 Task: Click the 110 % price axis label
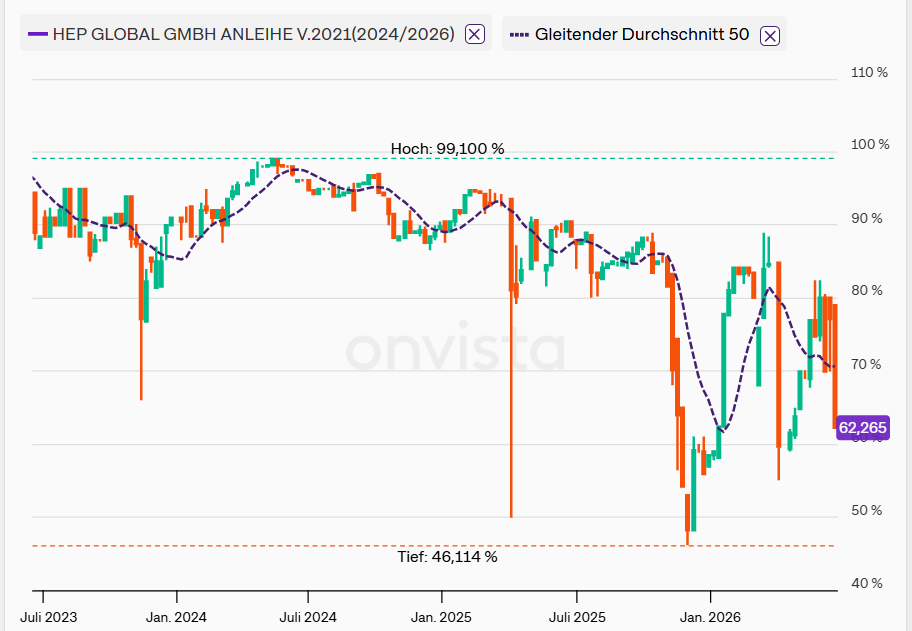click(869, 72)
